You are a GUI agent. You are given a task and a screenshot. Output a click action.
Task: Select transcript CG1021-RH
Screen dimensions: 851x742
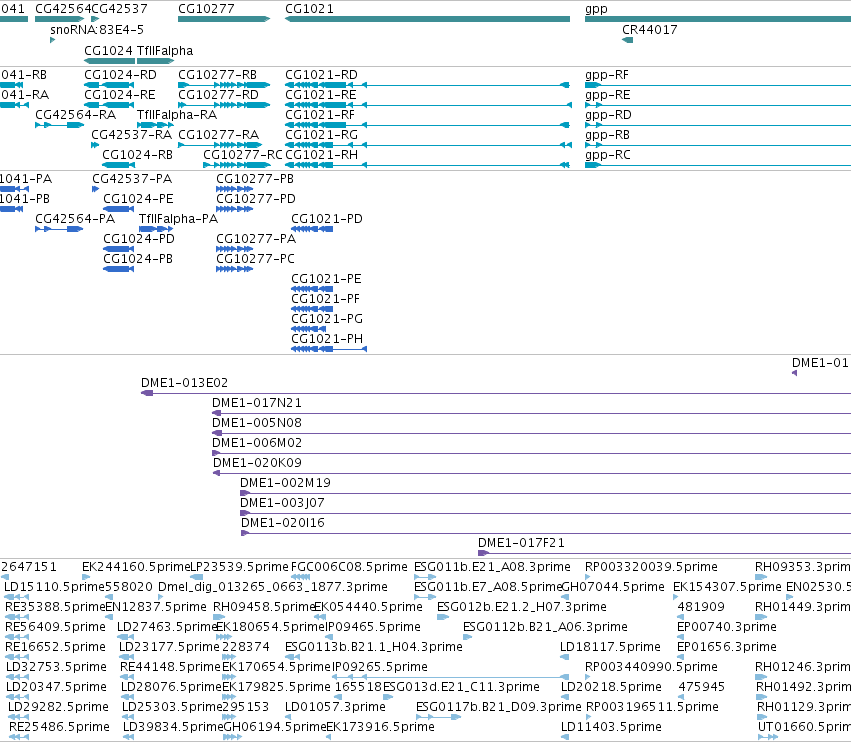(x=321, y=155)
